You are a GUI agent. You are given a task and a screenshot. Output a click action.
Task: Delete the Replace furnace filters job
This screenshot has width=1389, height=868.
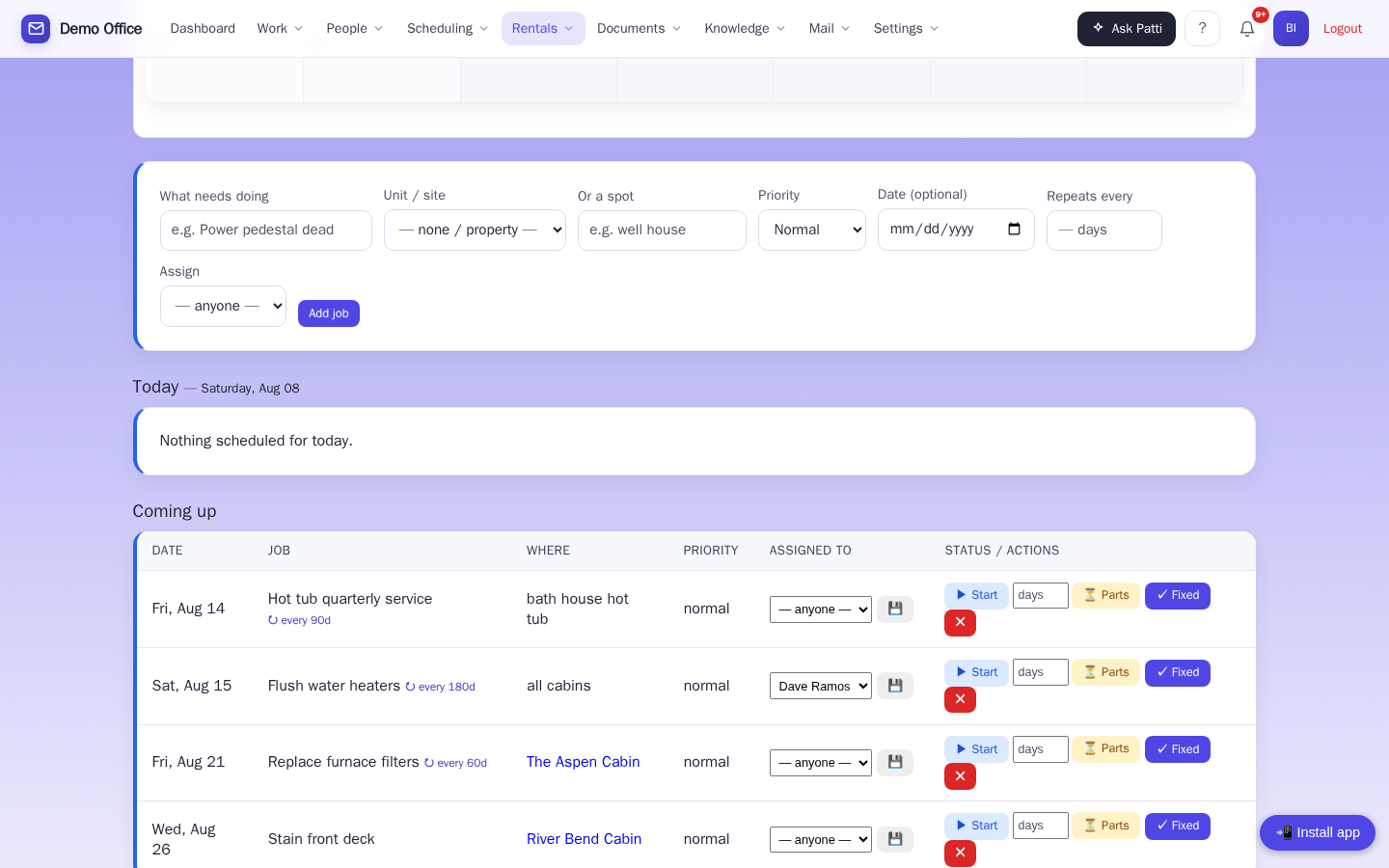960,776
